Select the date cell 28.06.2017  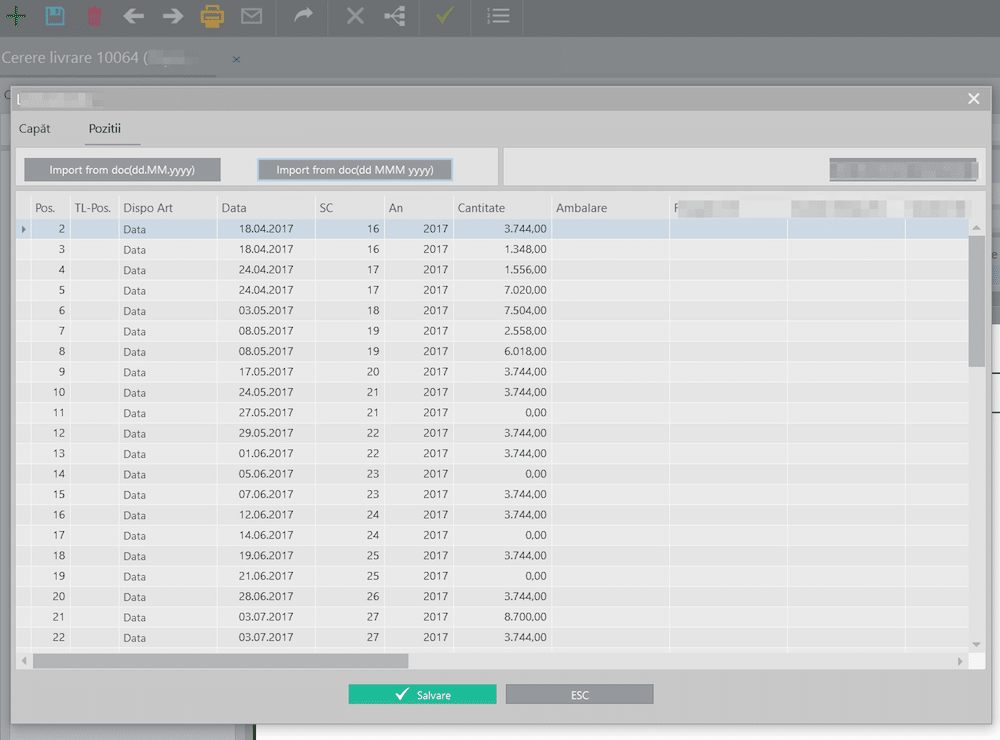pyautogui.click(x=267, y=596)
